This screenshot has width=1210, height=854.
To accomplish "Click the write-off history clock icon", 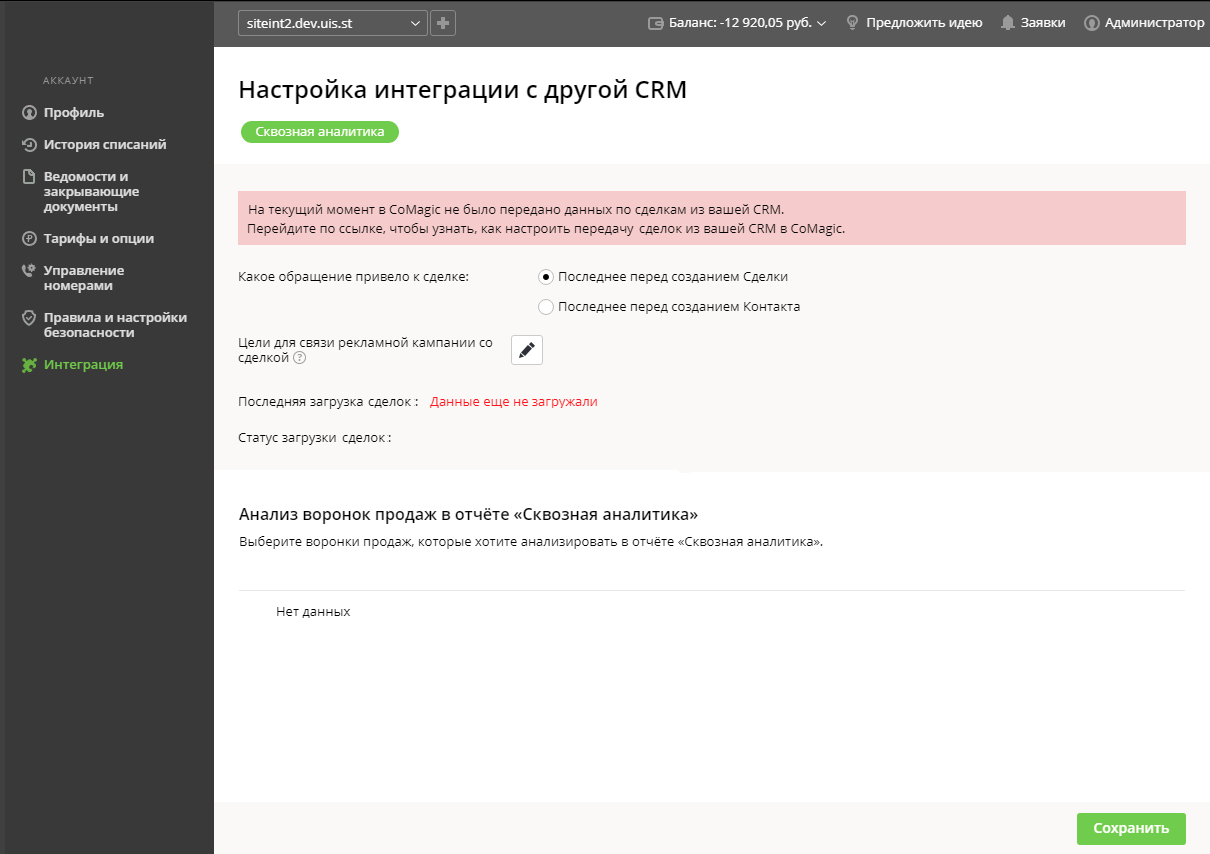I will 29,145.
